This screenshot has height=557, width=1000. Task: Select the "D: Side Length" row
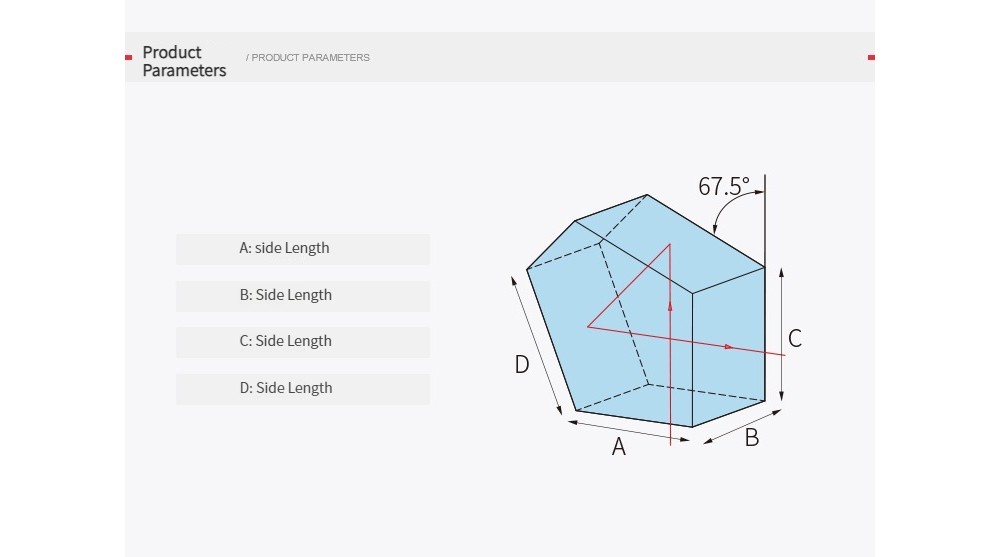click(303, 389)
